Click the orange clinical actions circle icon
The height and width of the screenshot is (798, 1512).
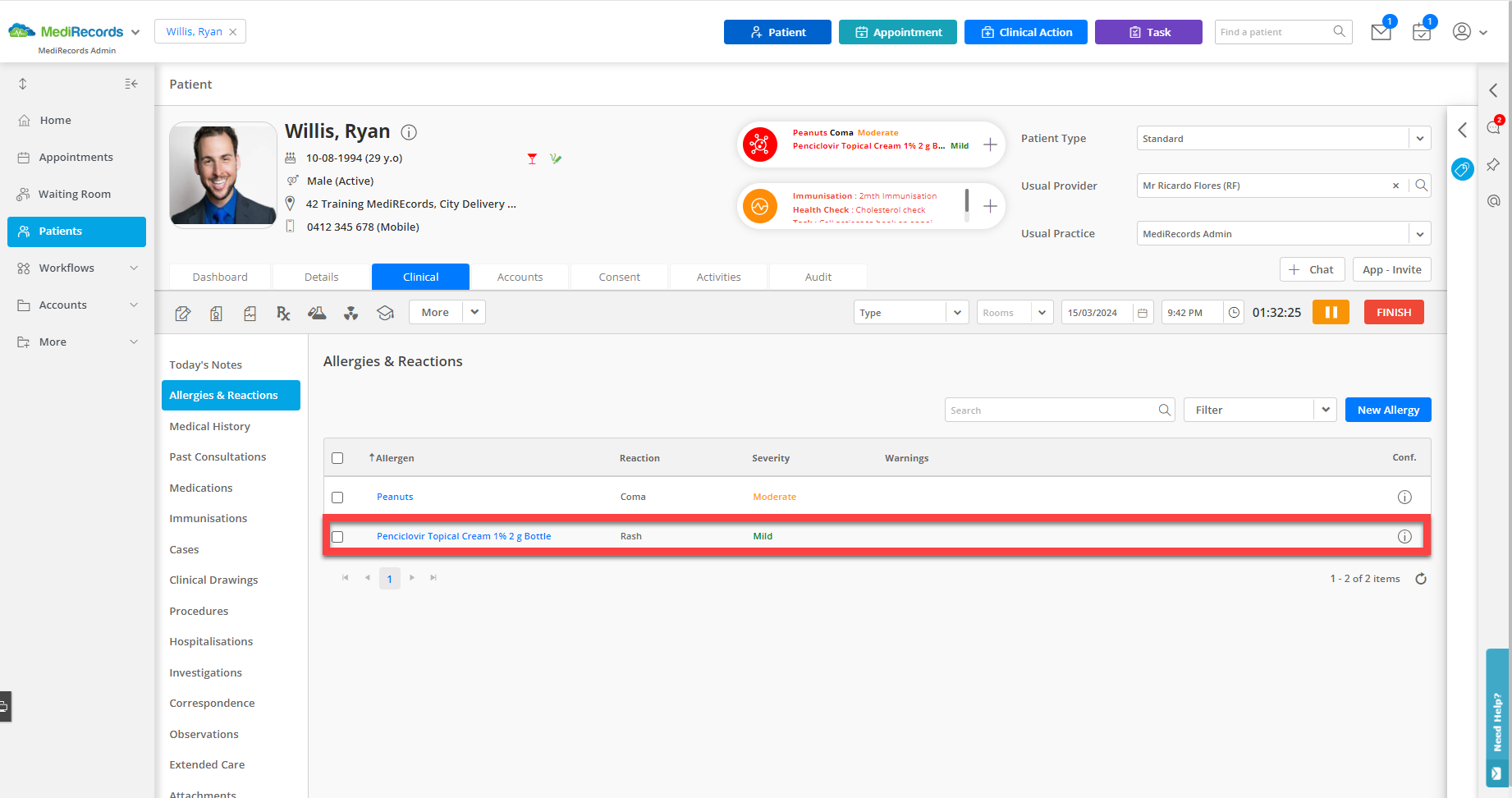(x=760, y=206)
